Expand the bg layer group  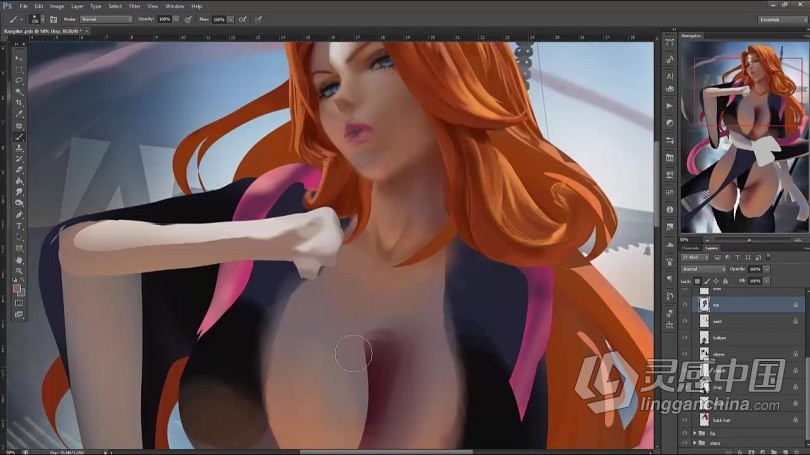click(x=694, y=433)
